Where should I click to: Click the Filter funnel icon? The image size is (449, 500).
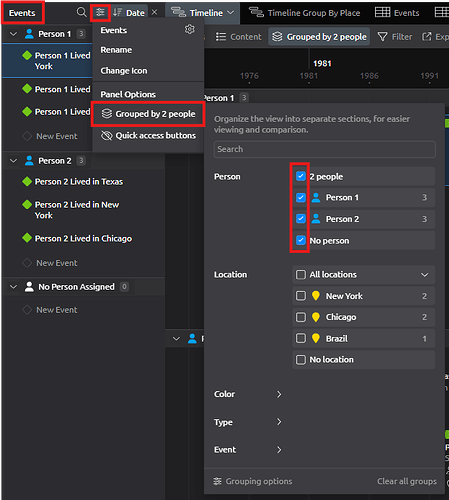coord(383,37)
